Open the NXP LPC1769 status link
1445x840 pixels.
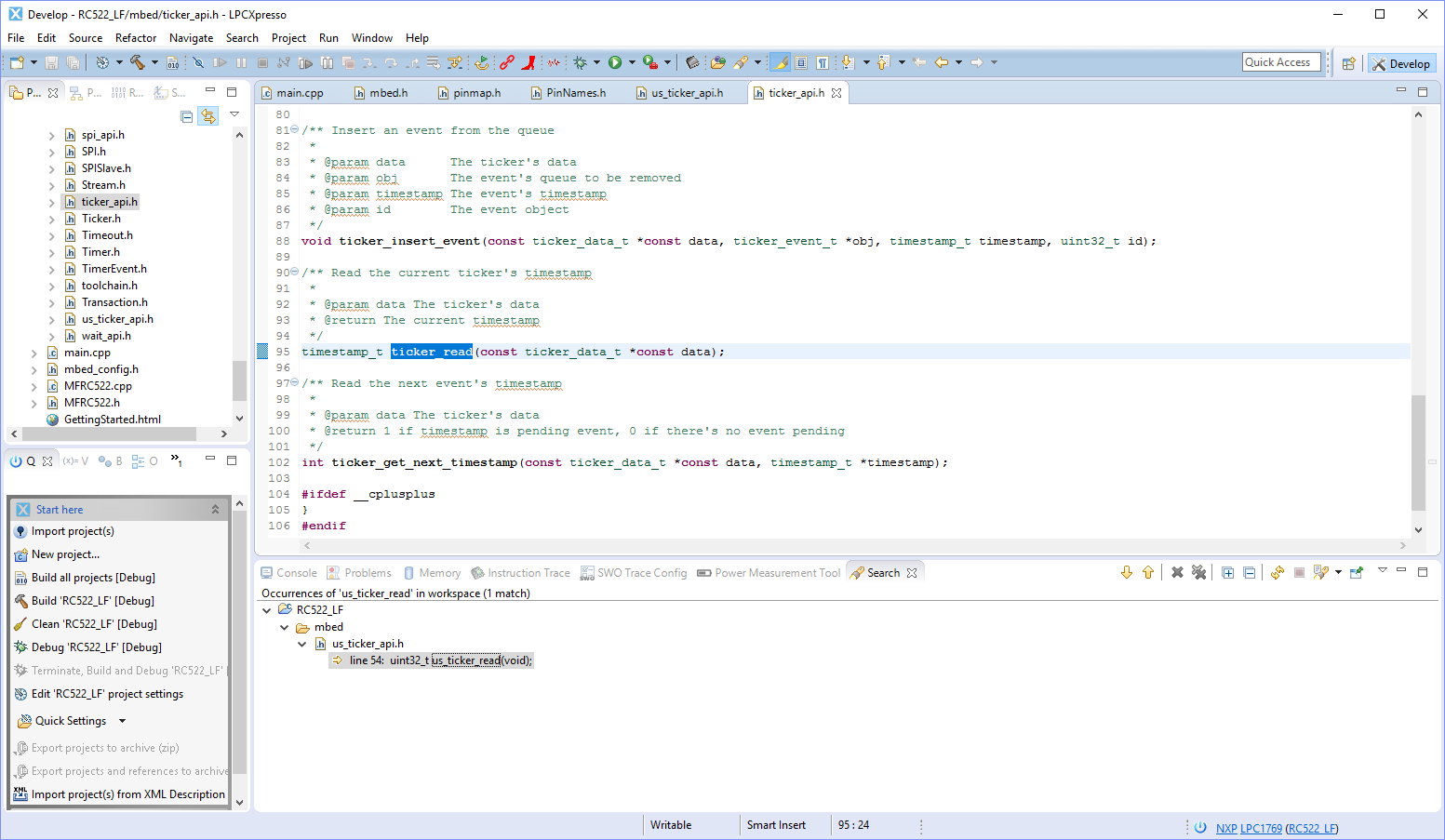pos(1249,828)
